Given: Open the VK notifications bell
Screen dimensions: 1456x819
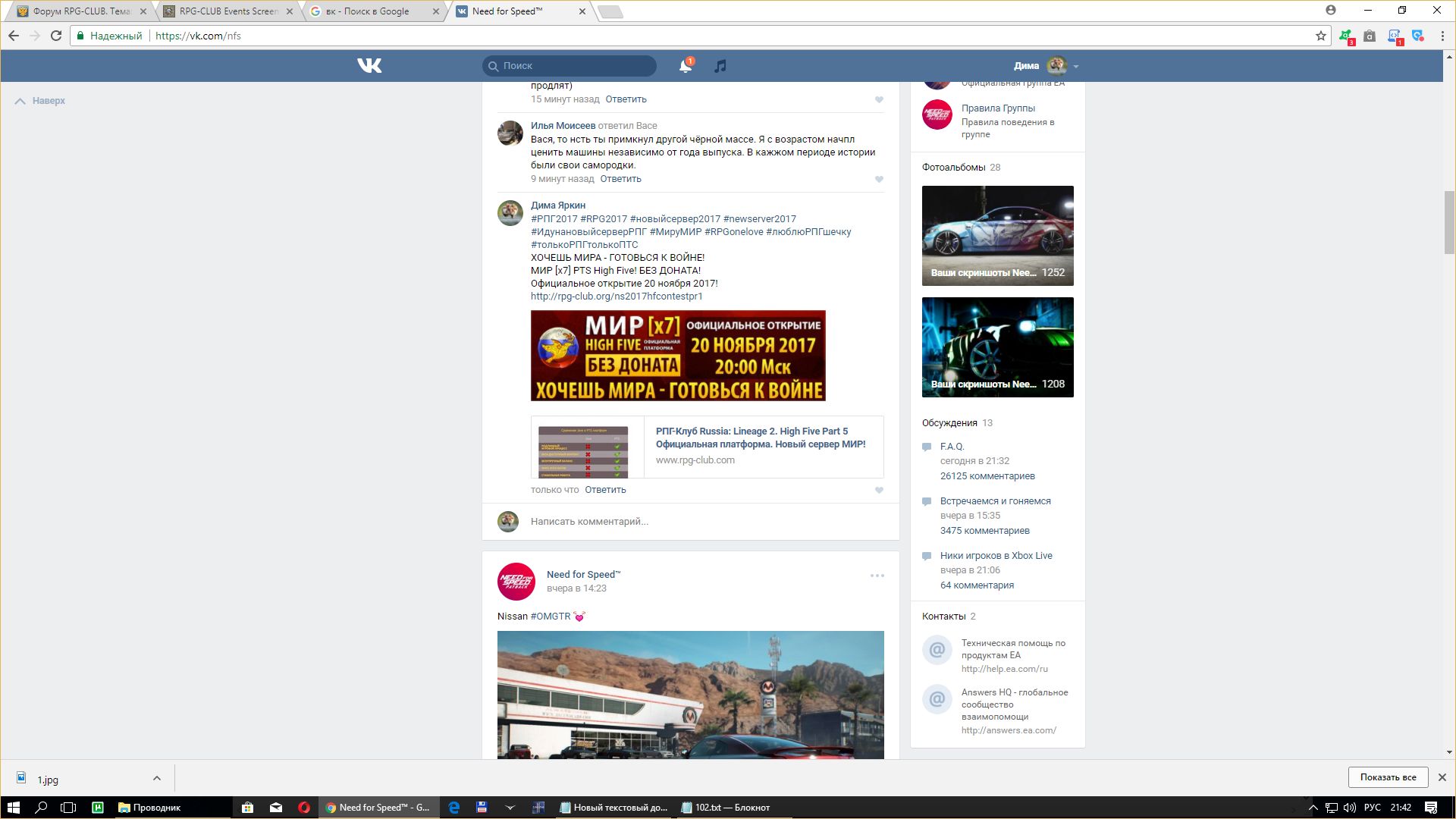Looking at the screenshot, I should pyautogui.click(x=685, y=66).
